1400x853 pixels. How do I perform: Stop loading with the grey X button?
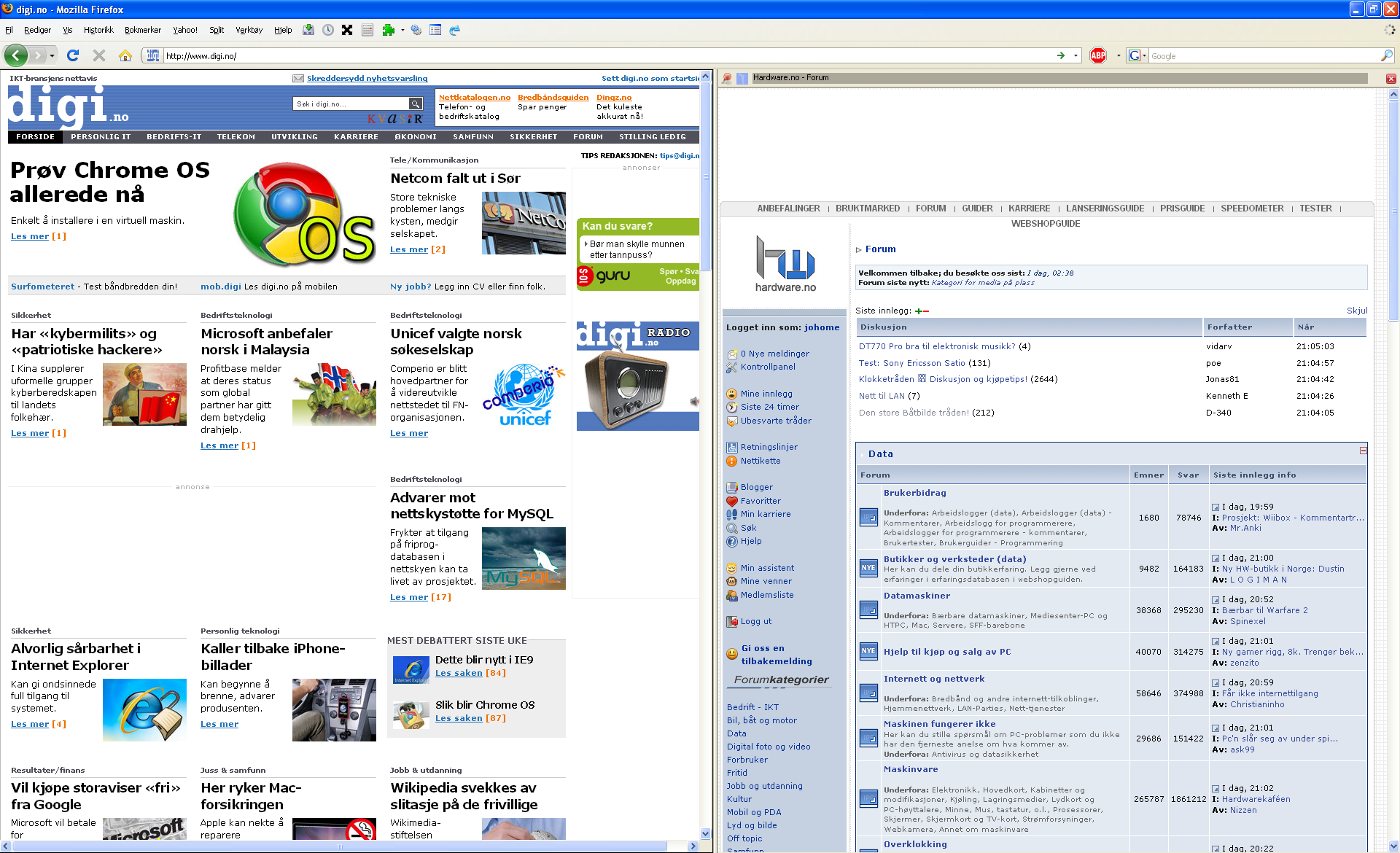click(x=99, y=55)
